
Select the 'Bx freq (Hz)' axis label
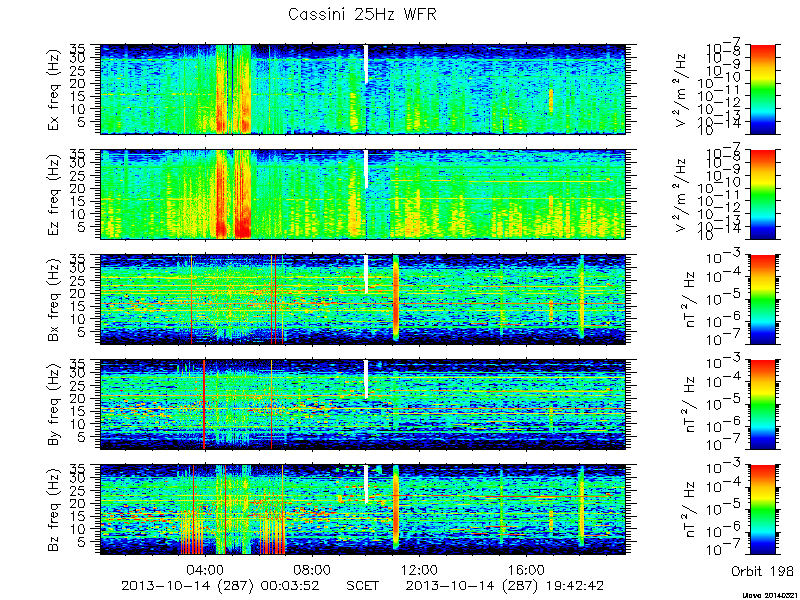point(54,300)
